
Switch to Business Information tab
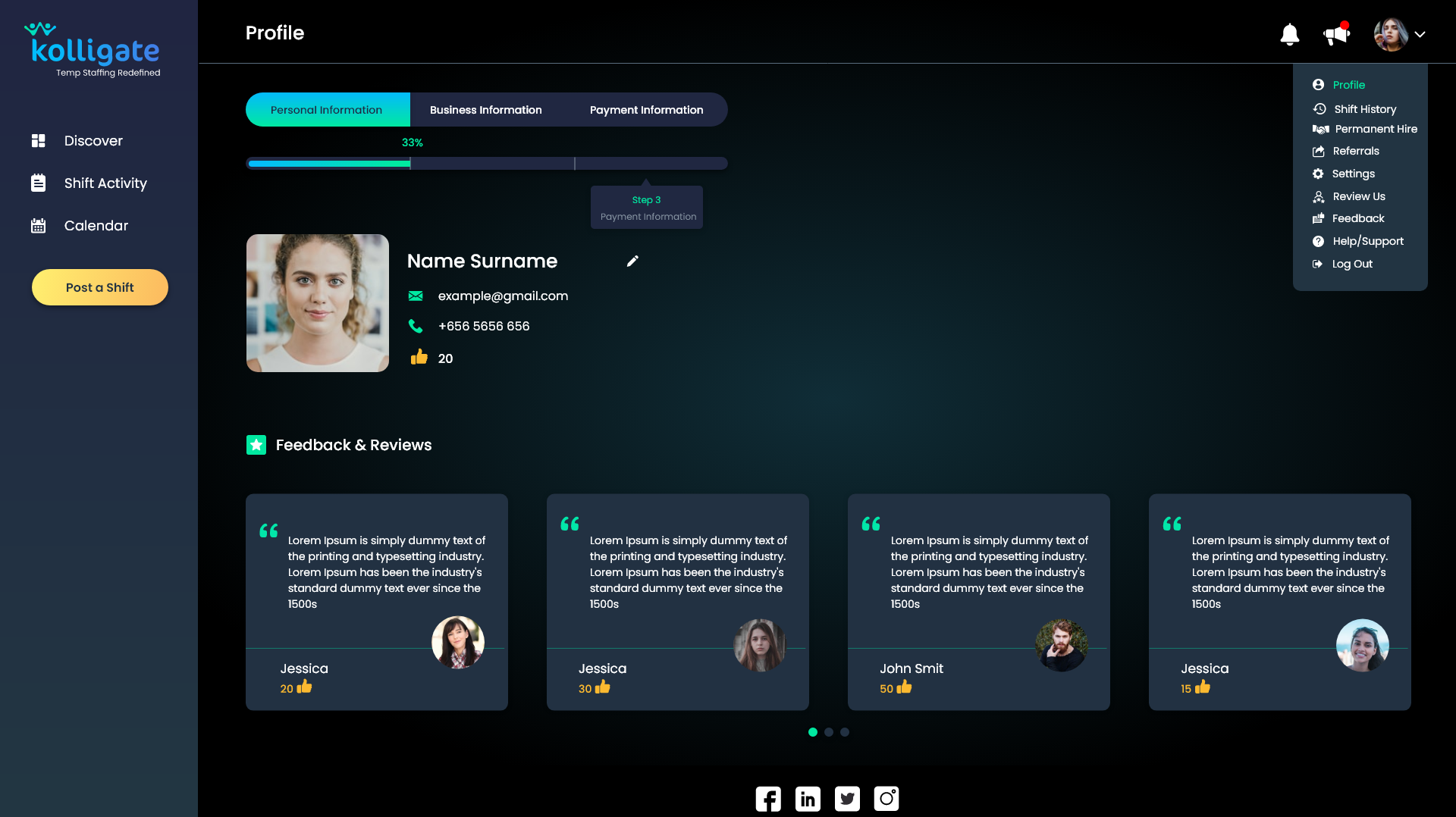click(x=485, y=110)
